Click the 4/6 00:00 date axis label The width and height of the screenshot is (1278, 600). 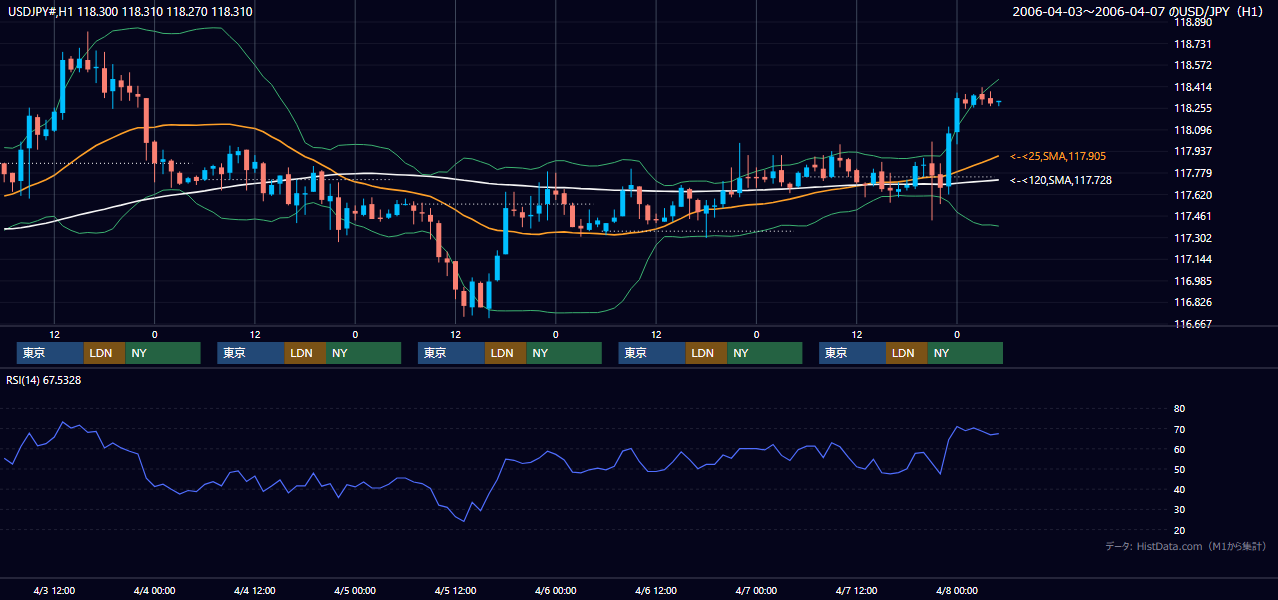coord(555,590)
